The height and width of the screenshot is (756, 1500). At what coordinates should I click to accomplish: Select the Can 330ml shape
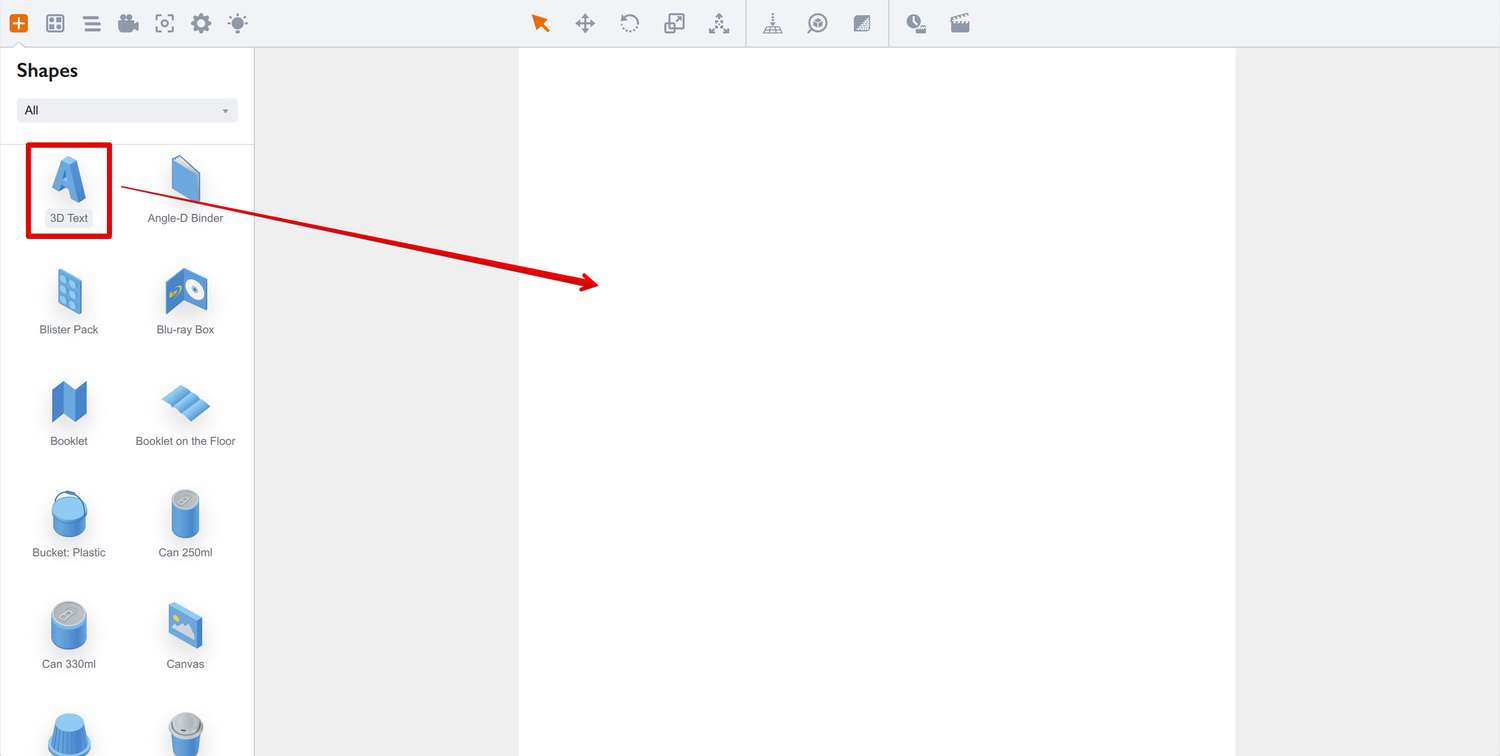[x=69, y=636]
